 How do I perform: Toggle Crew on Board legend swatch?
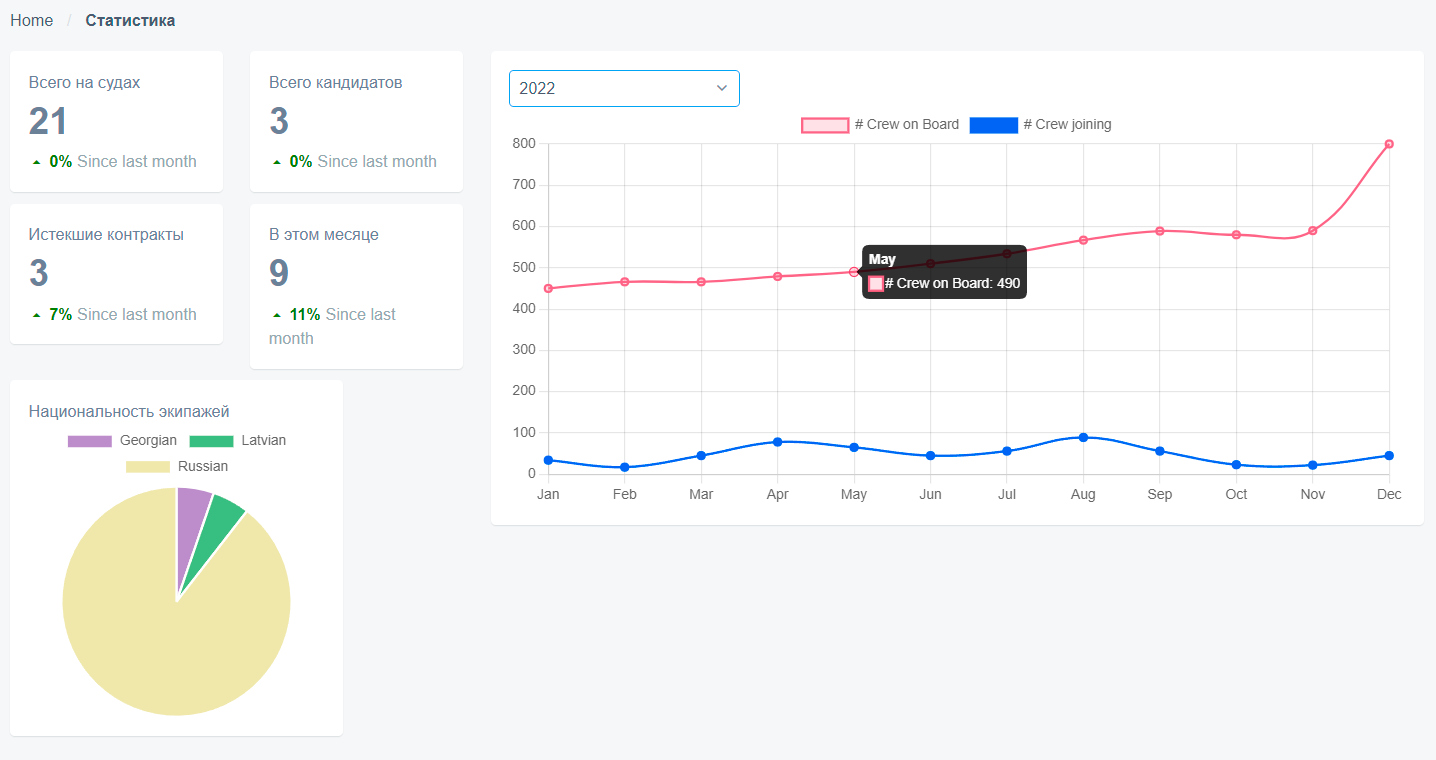pyautogui.click(x=824, y=125)
